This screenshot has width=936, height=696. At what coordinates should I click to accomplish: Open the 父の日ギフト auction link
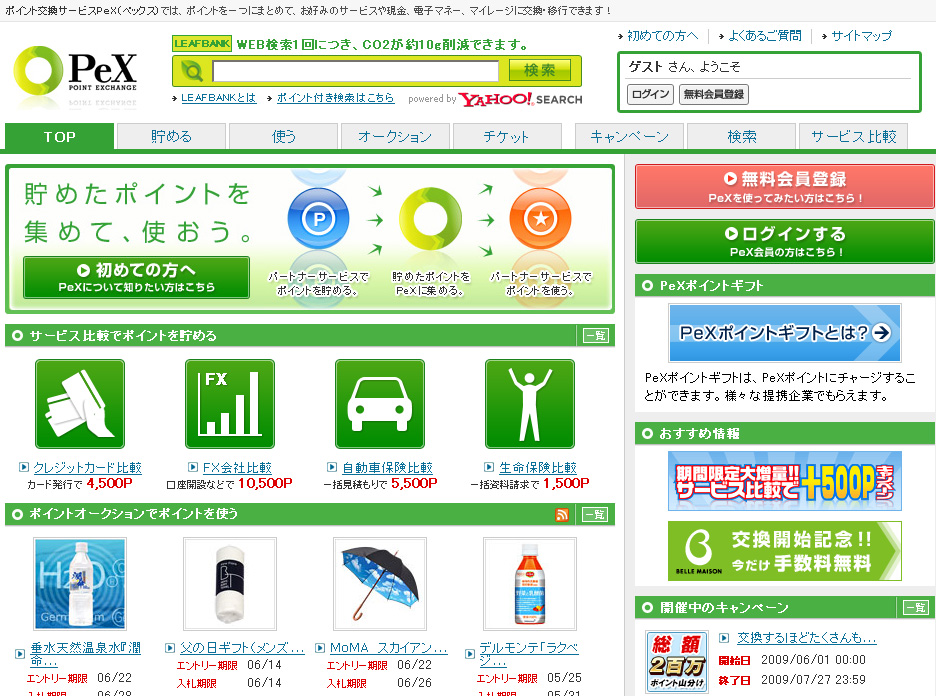point(242,648)
